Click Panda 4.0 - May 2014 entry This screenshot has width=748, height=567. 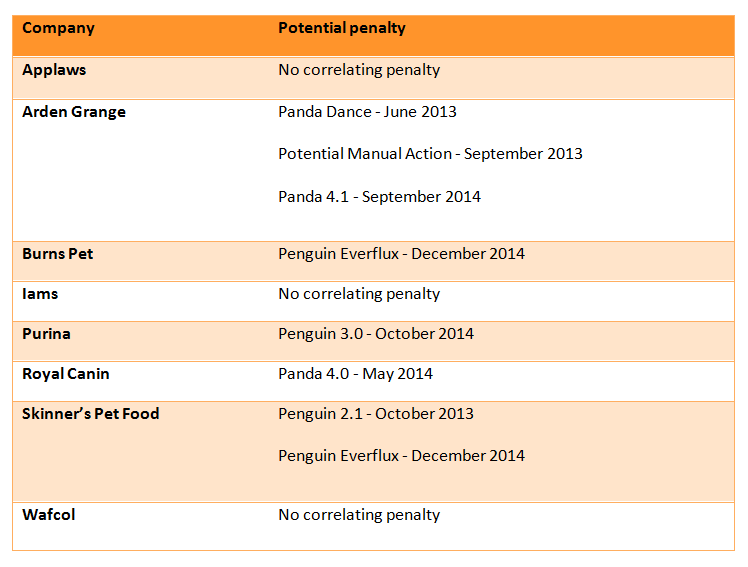(x=355, y=374)
